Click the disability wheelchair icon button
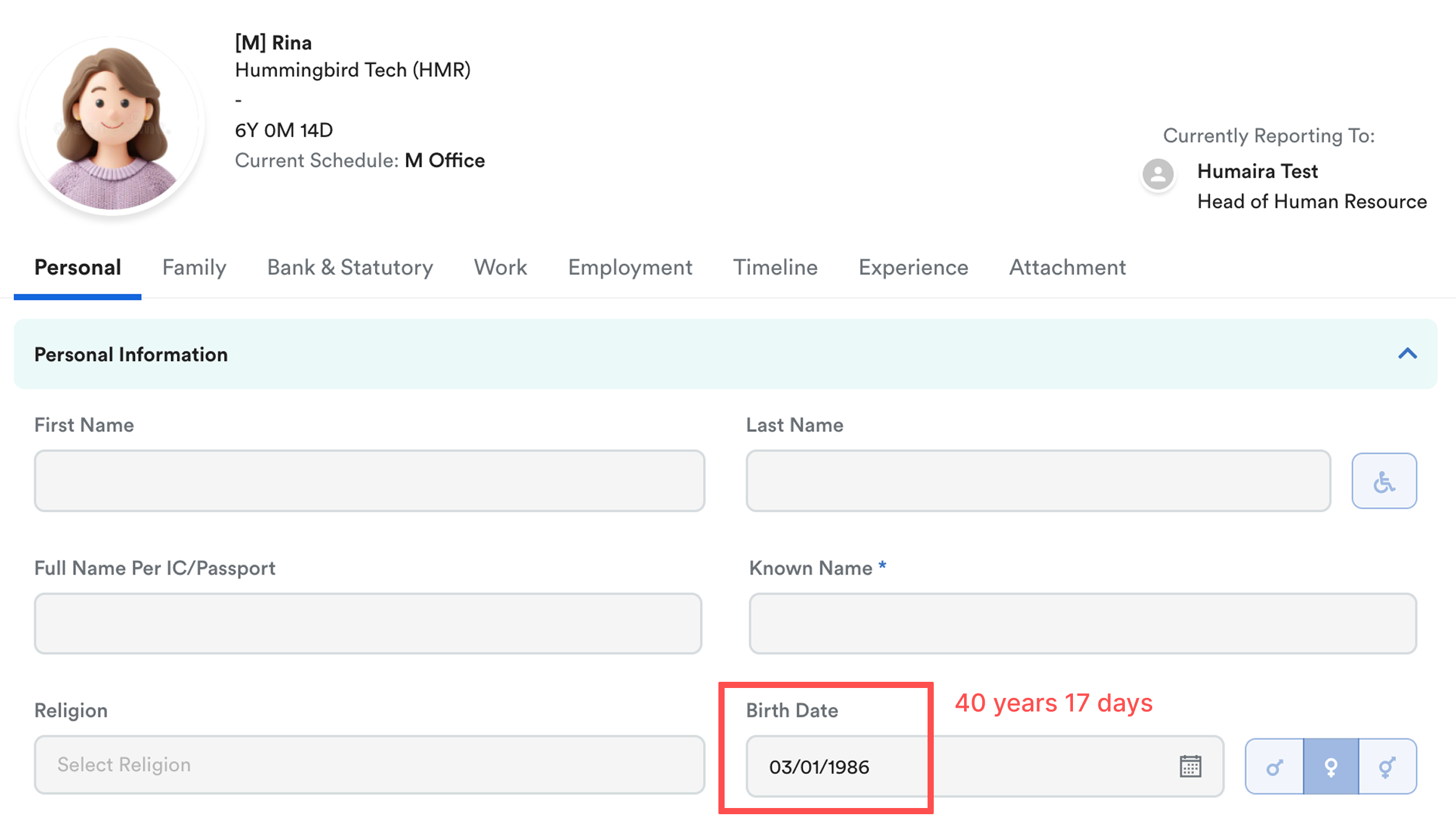Screen dimensions: 1456x834 [1384, 481]
